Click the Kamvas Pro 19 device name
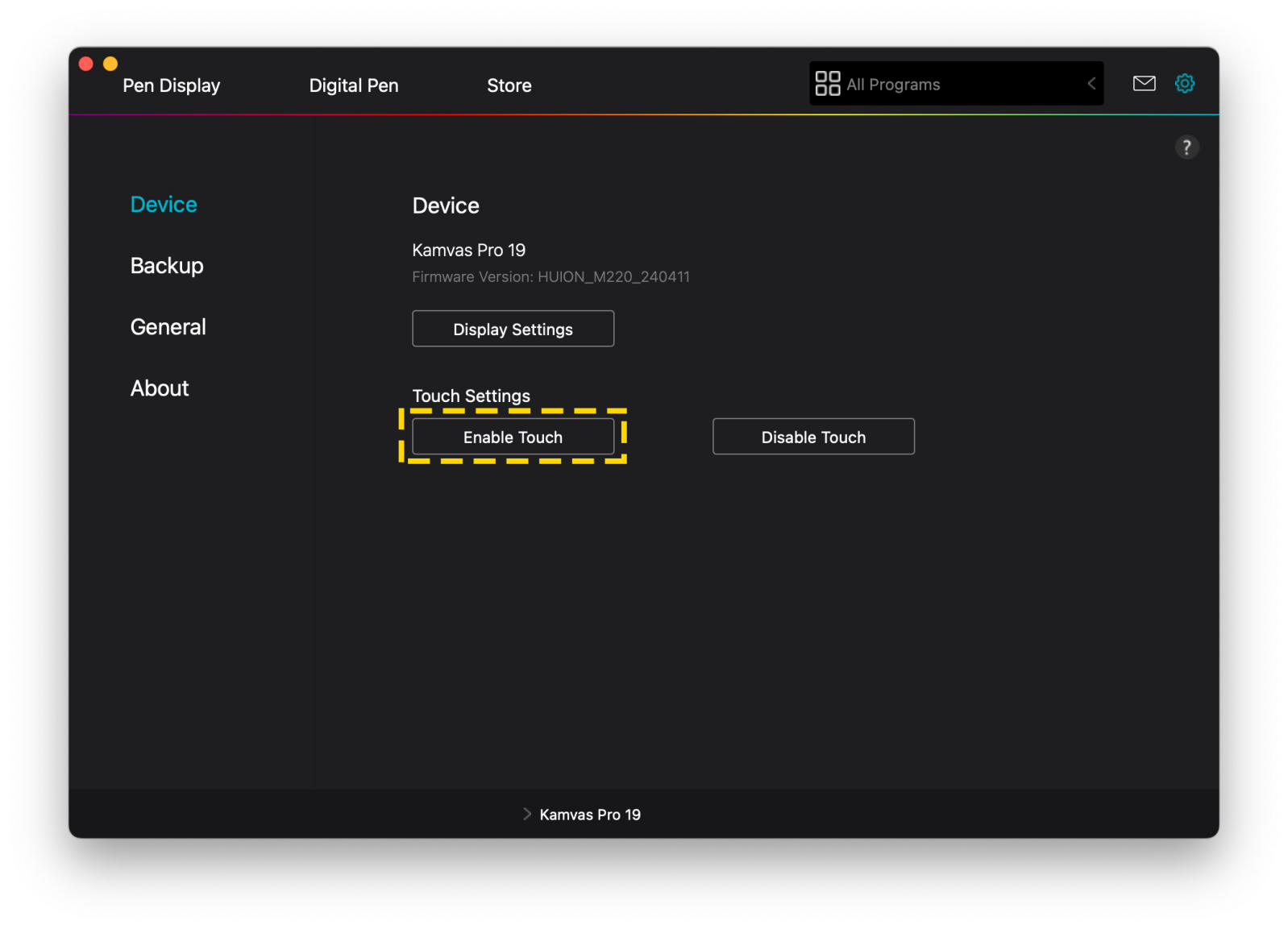1288x929 pixels. coord(469,250)
